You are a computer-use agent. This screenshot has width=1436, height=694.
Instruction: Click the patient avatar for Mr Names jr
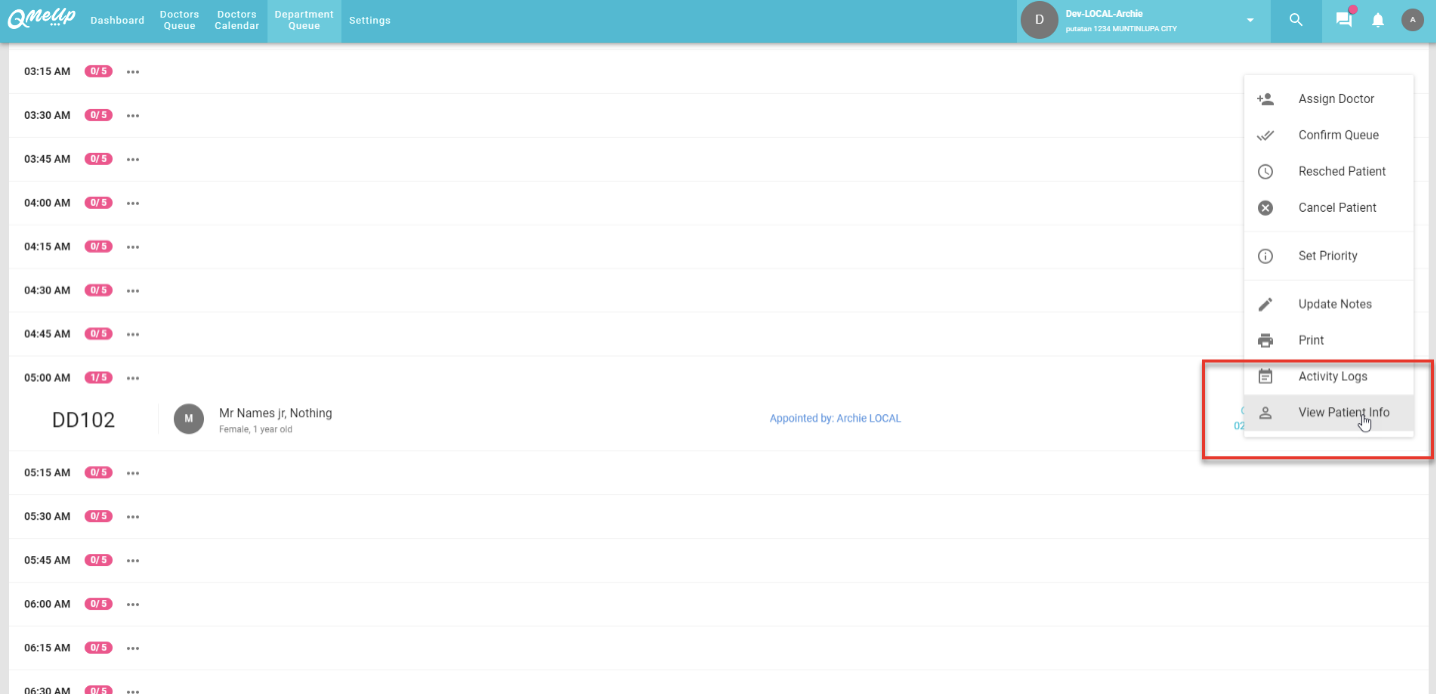(x=189, y=419)
